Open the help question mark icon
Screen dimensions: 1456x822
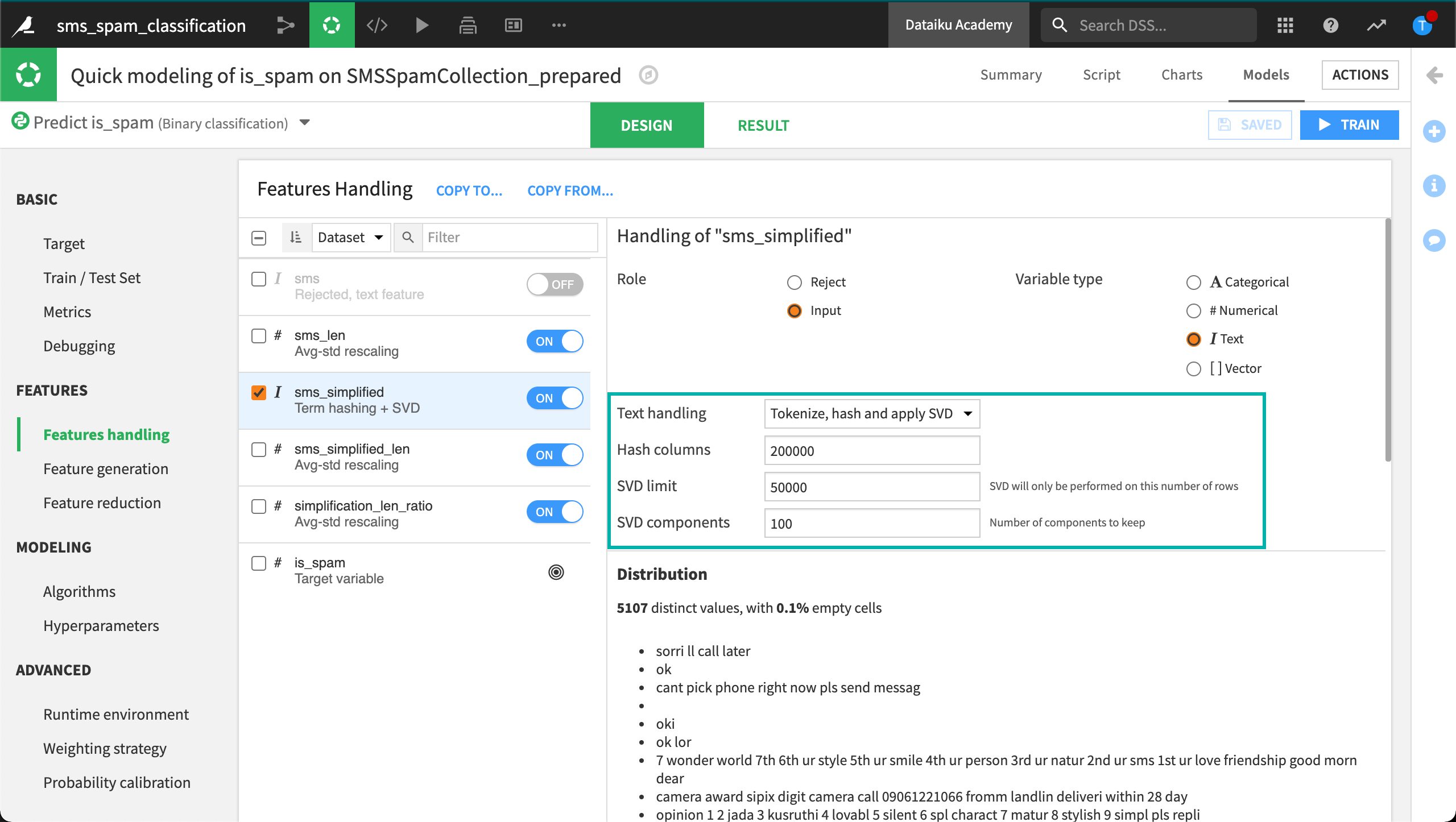point(1331,25)
